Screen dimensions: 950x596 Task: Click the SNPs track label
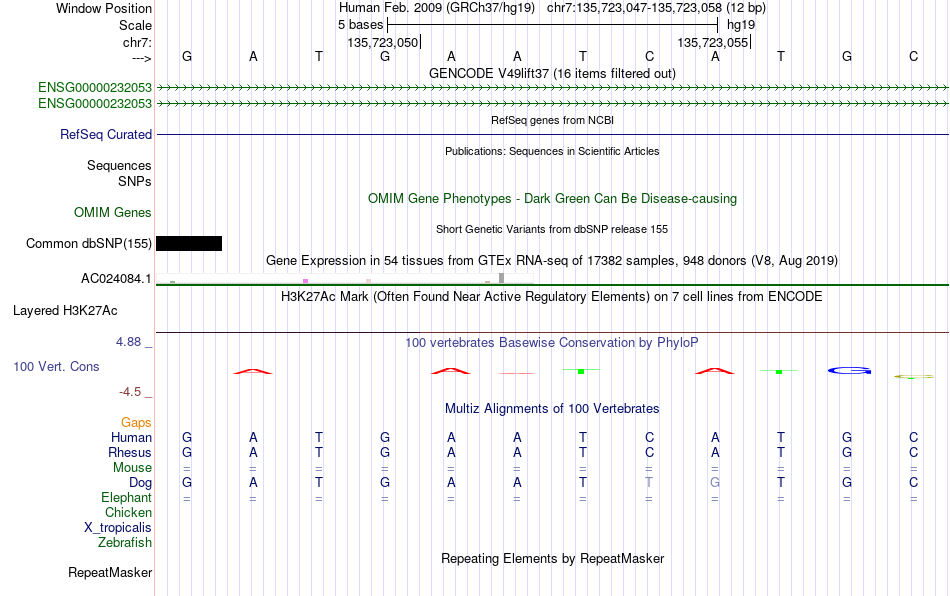(135, 182)
